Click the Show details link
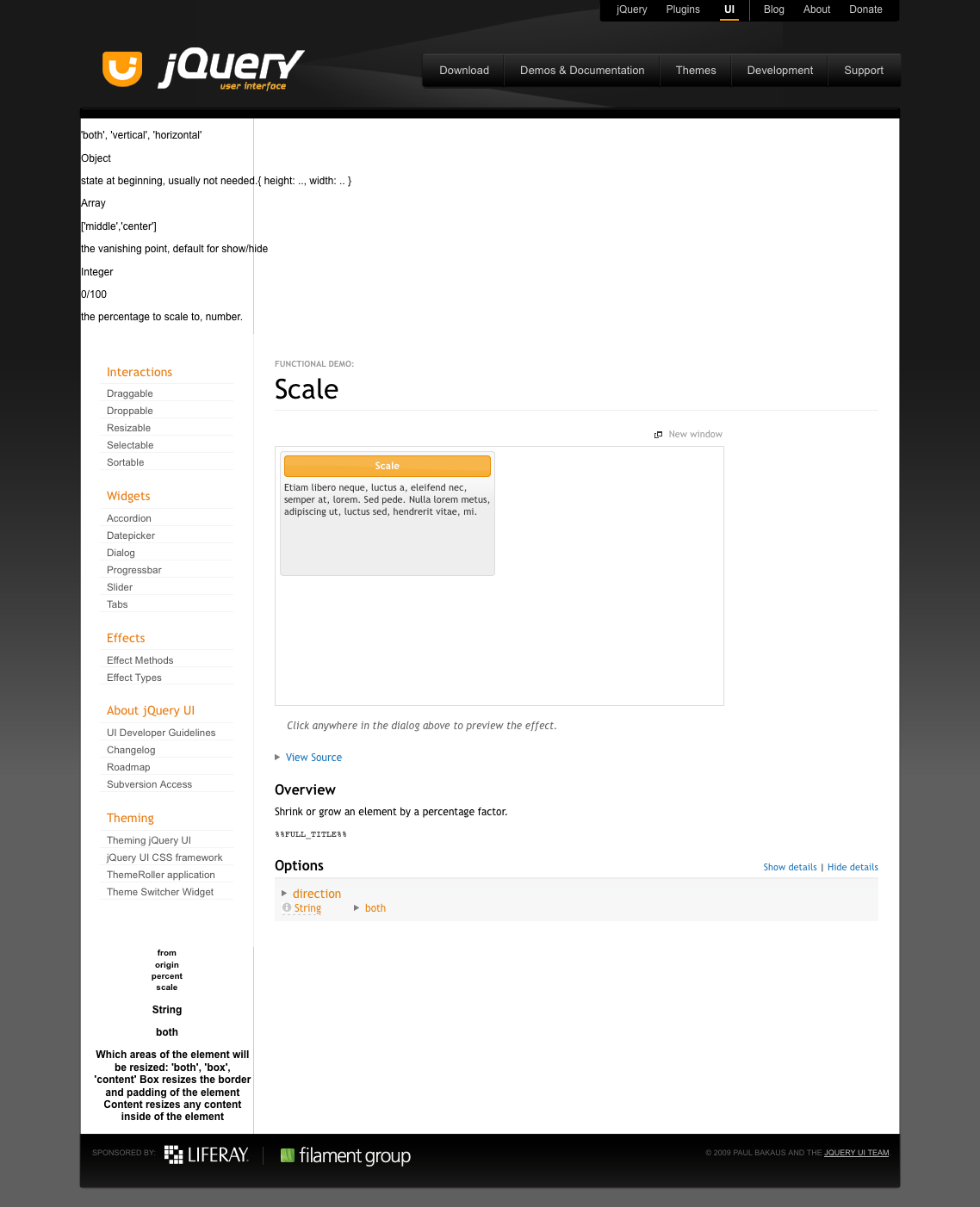This screenshot has width=980, height=1207. pyautogui.click(x=790, y=867)
